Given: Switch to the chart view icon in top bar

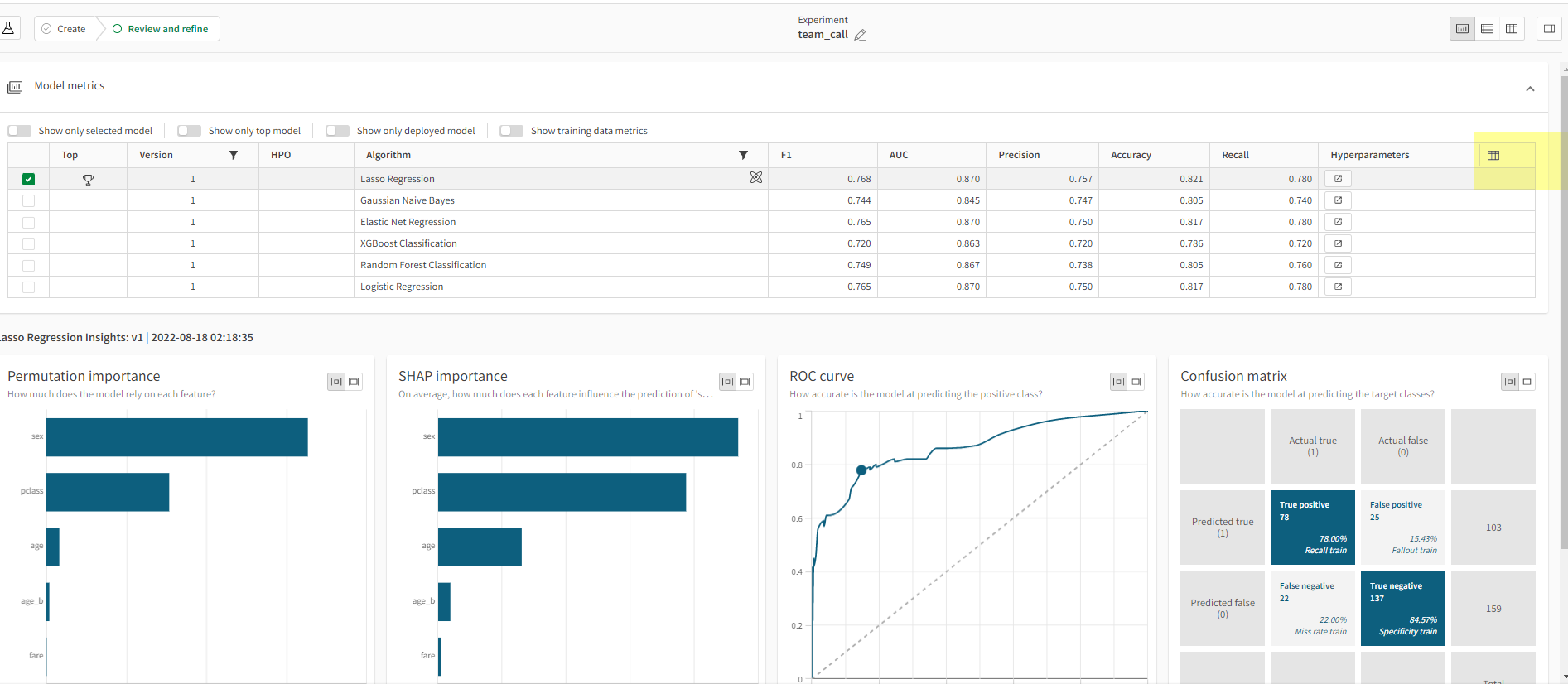Looking at the screenshot, I should click(x=1462, y=29).
